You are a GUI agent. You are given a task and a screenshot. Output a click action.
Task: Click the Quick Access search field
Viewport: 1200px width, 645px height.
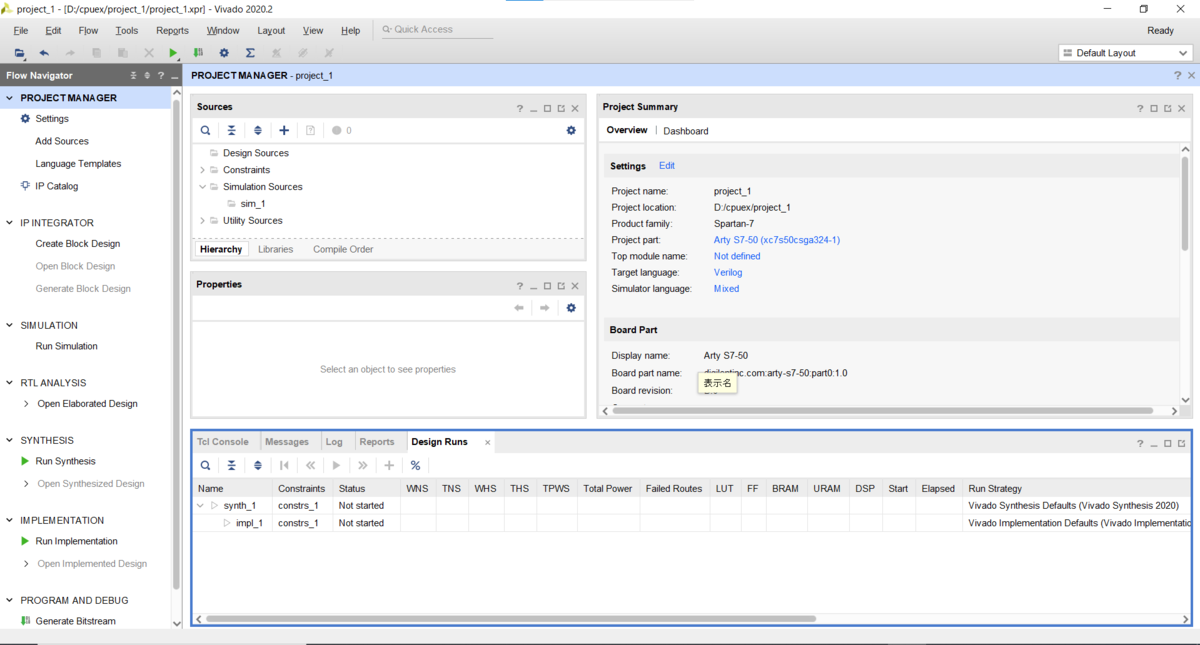[437, 30]
